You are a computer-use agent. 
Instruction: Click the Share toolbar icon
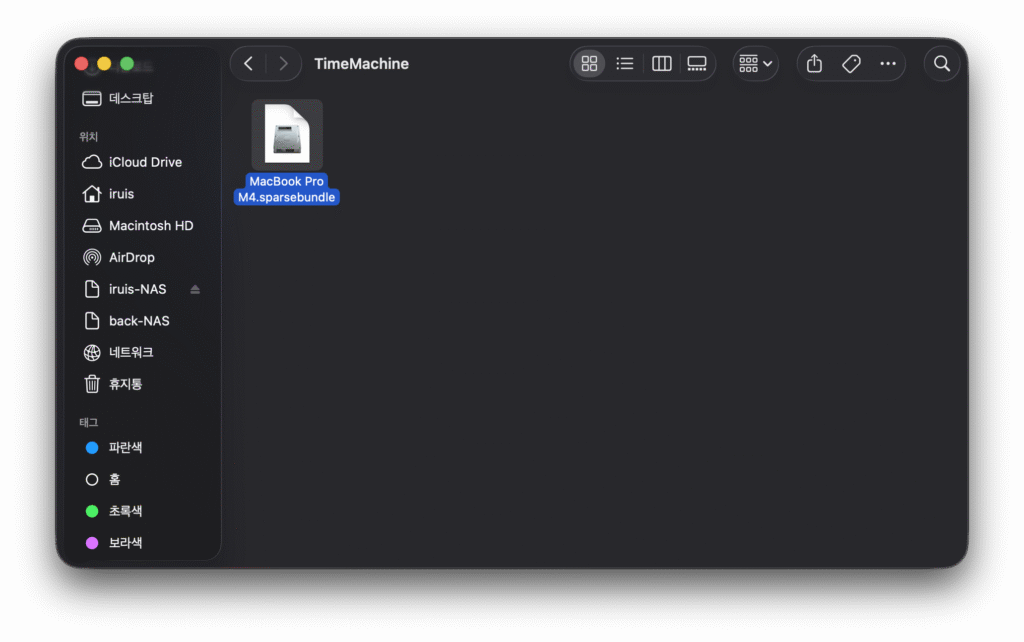[814, 64]
